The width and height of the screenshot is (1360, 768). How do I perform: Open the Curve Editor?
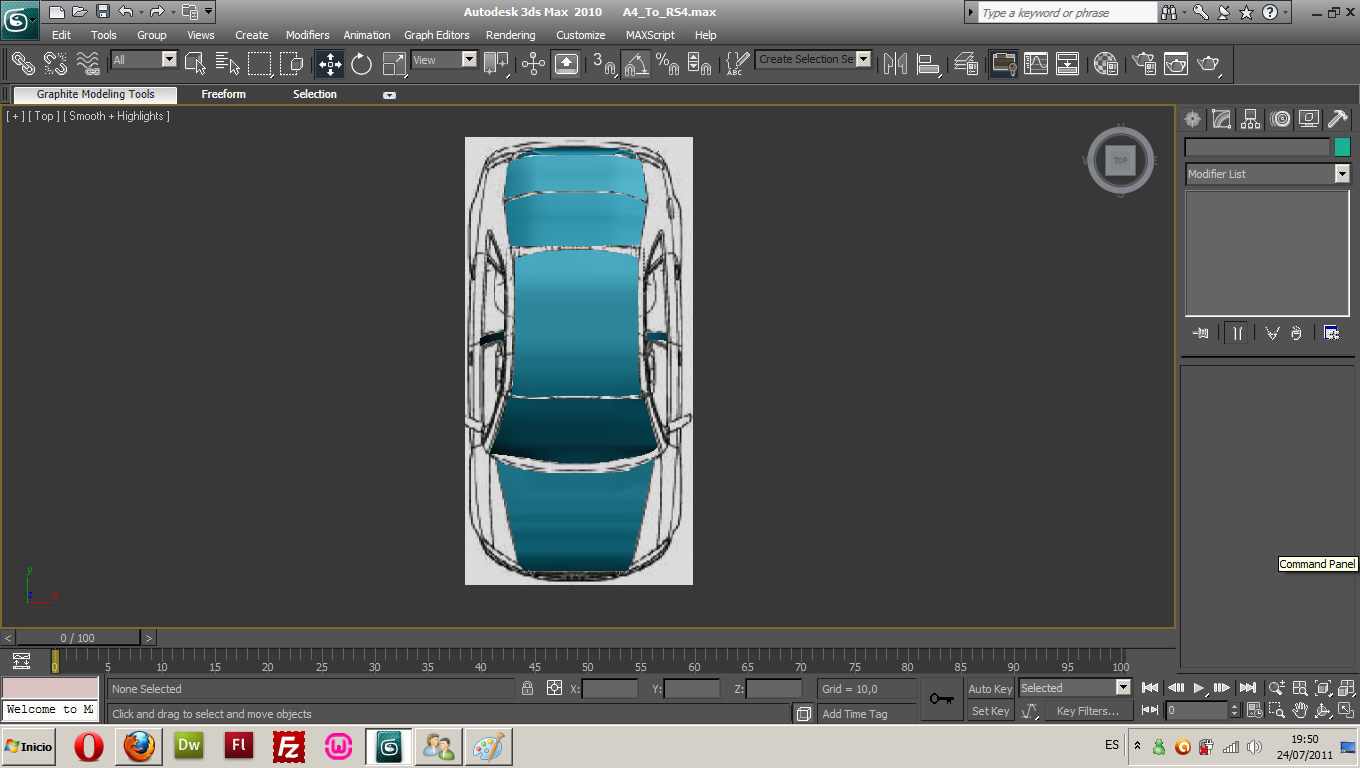[x=1035, y=64]
